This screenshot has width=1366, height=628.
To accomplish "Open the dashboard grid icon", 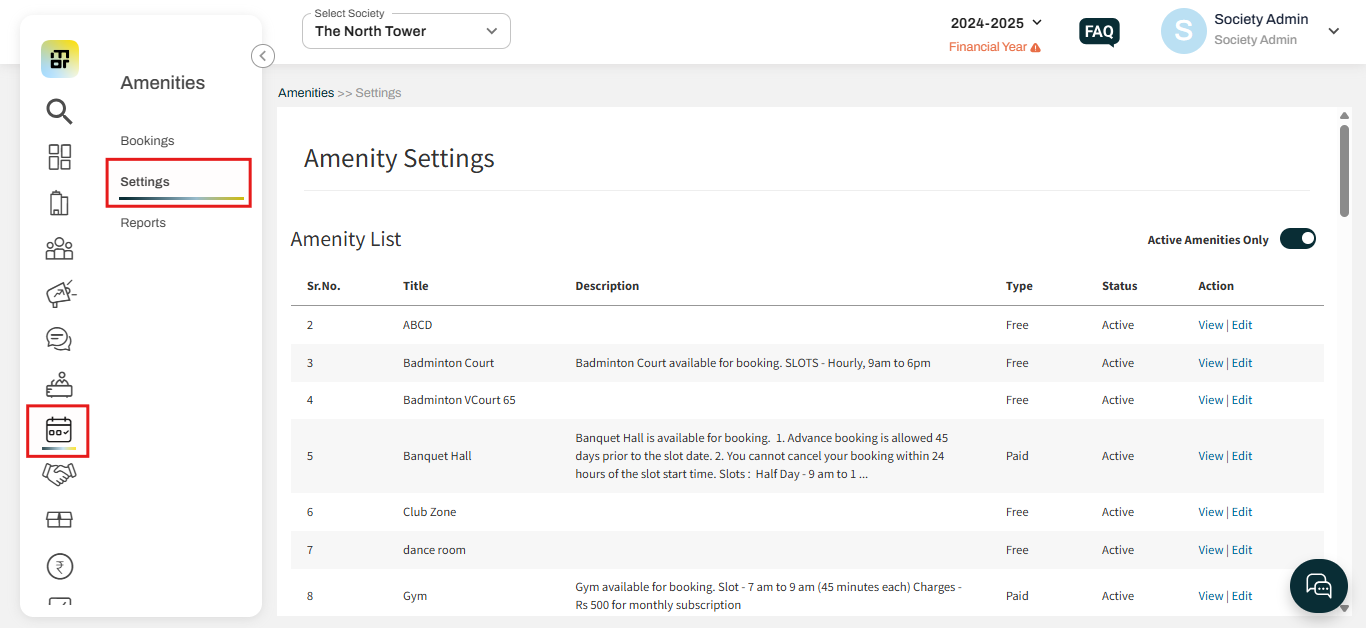I will click(60, 157).
